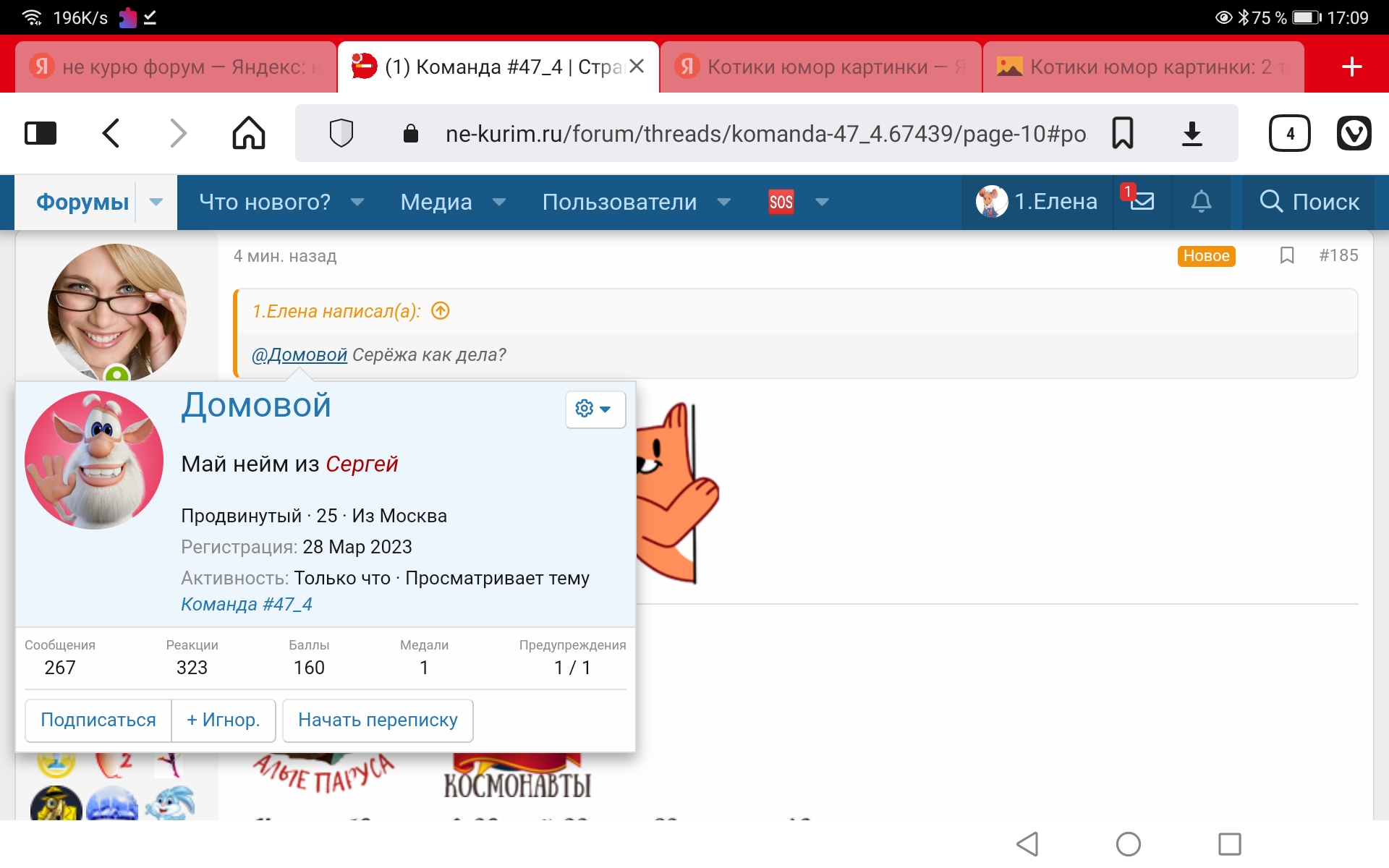Bookmark page via address bar bookmark icon
The width and height of the screenshot is (1389, 868).
1122,133
